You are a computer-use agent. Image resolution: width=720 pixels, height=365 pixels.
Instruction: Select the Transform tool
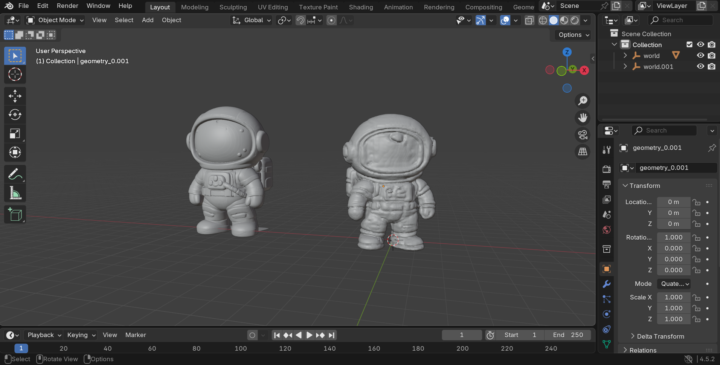pos(15,152)
